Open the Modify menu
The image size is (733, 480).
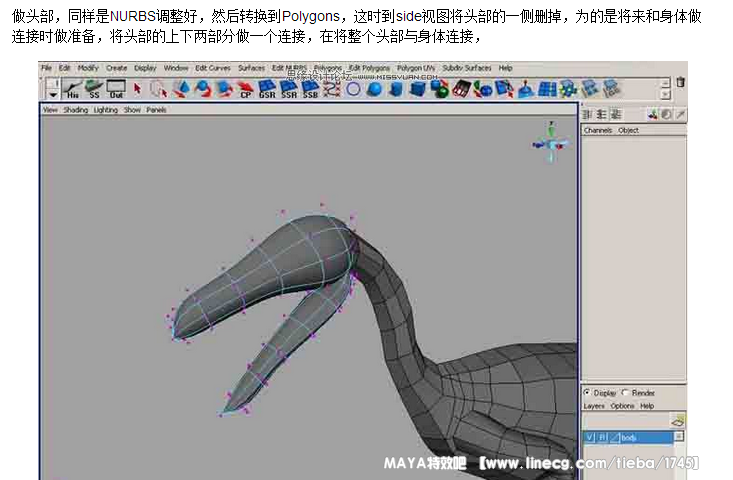tap(88, 68)
